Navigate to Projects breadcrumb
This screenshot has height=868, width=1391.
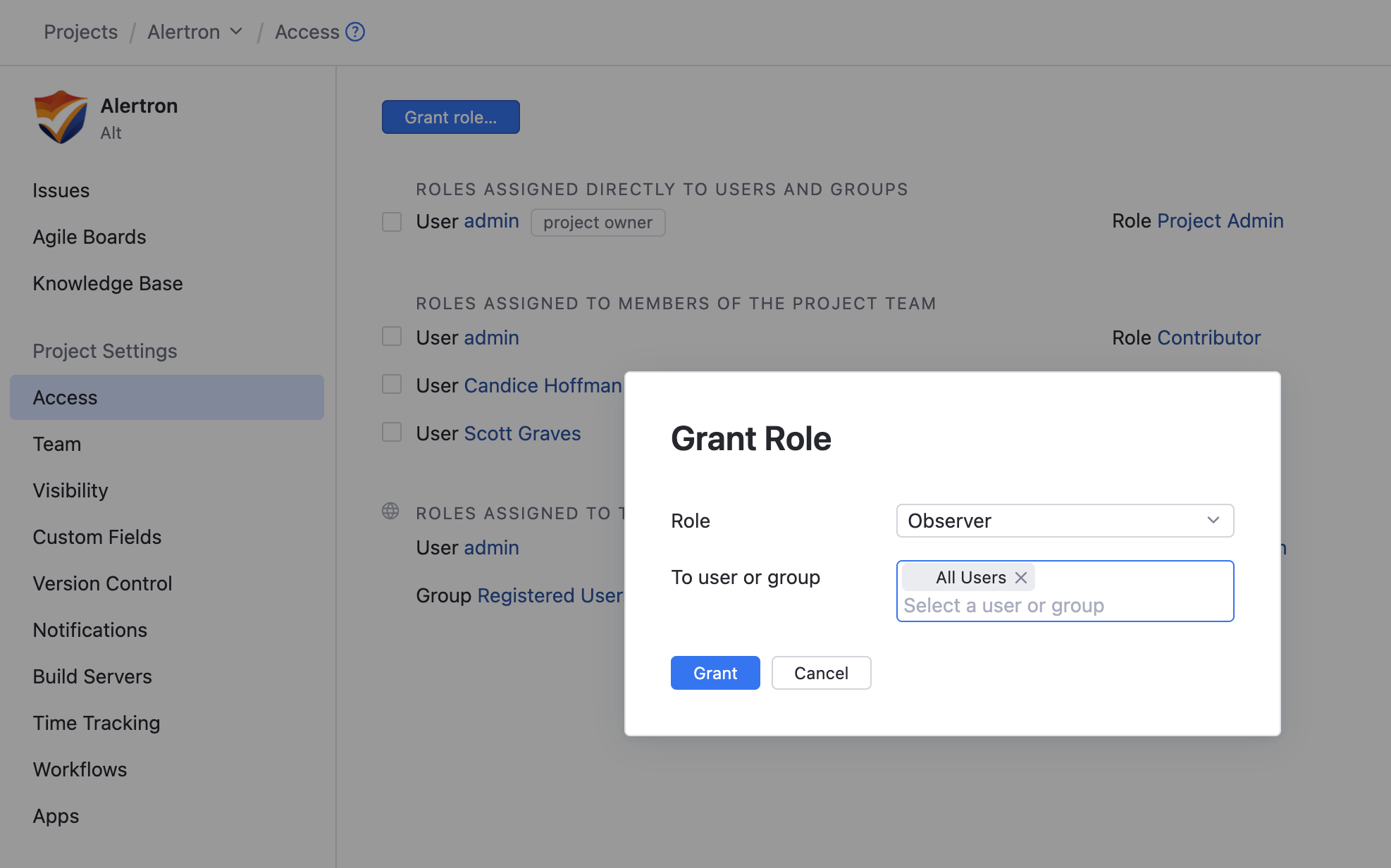[x=80, y=32]
